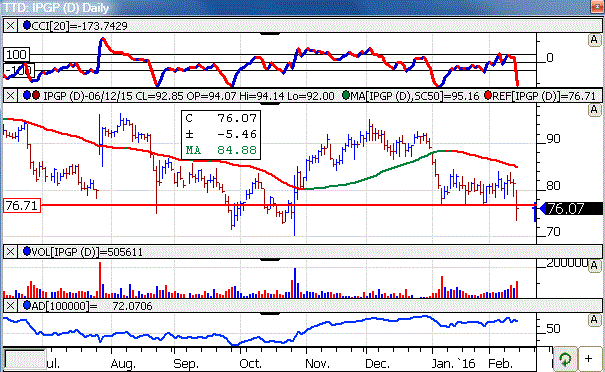Viewport: 605px width, 372px height.
Task: Close the IPGP (D) price panel
Action: (x=10, y=95)
